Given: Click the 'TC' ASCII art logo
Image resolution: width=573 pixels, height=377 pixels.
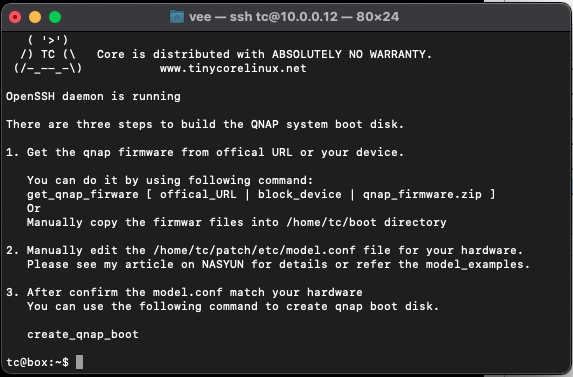Looking at the screenshot, I should (48, 54).
